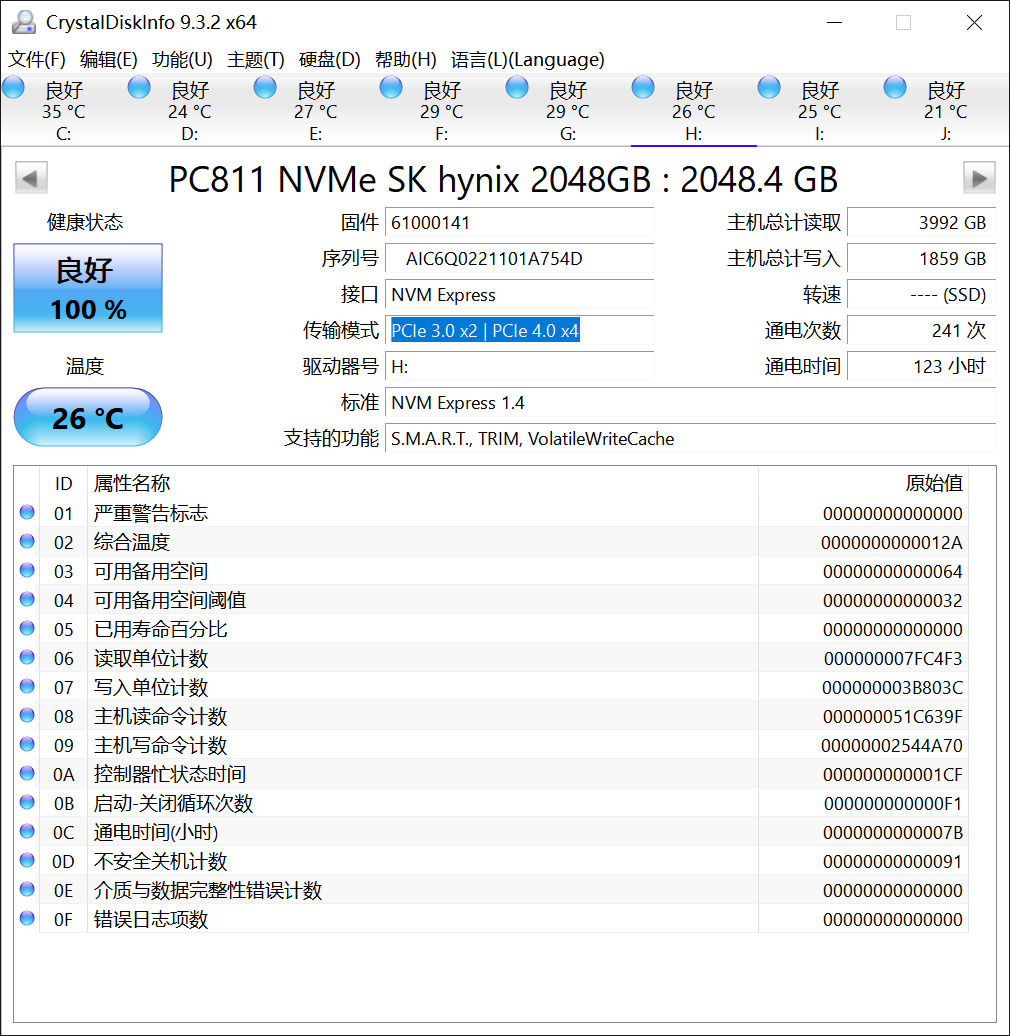This screenshot has height=1036, width=1010.
Task: Click status dot next to 综合温度
Action: coord(26,541)
